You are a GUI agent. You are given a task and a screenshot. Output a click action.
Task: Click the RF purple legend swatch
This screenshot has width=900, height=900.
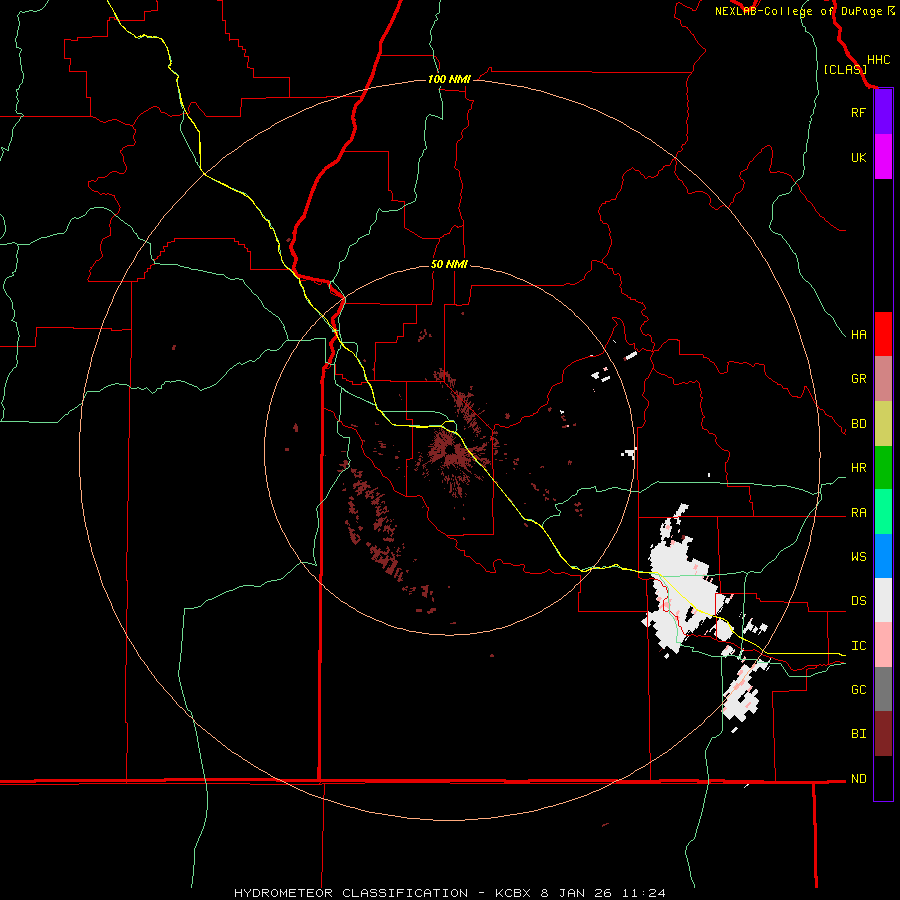click(x=883, y=112)
